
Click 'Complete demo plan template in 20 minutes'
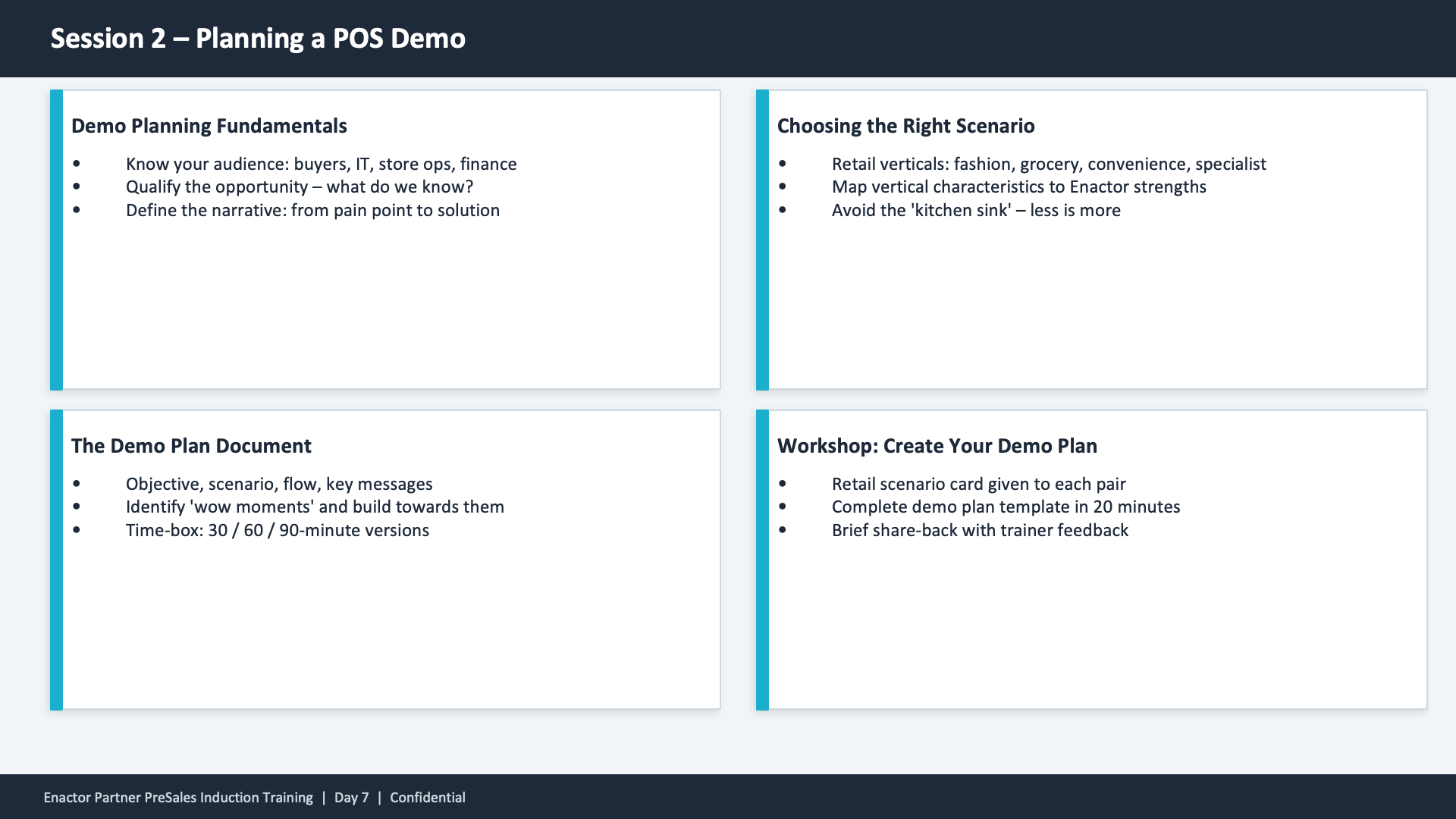tap(1006, 507)
